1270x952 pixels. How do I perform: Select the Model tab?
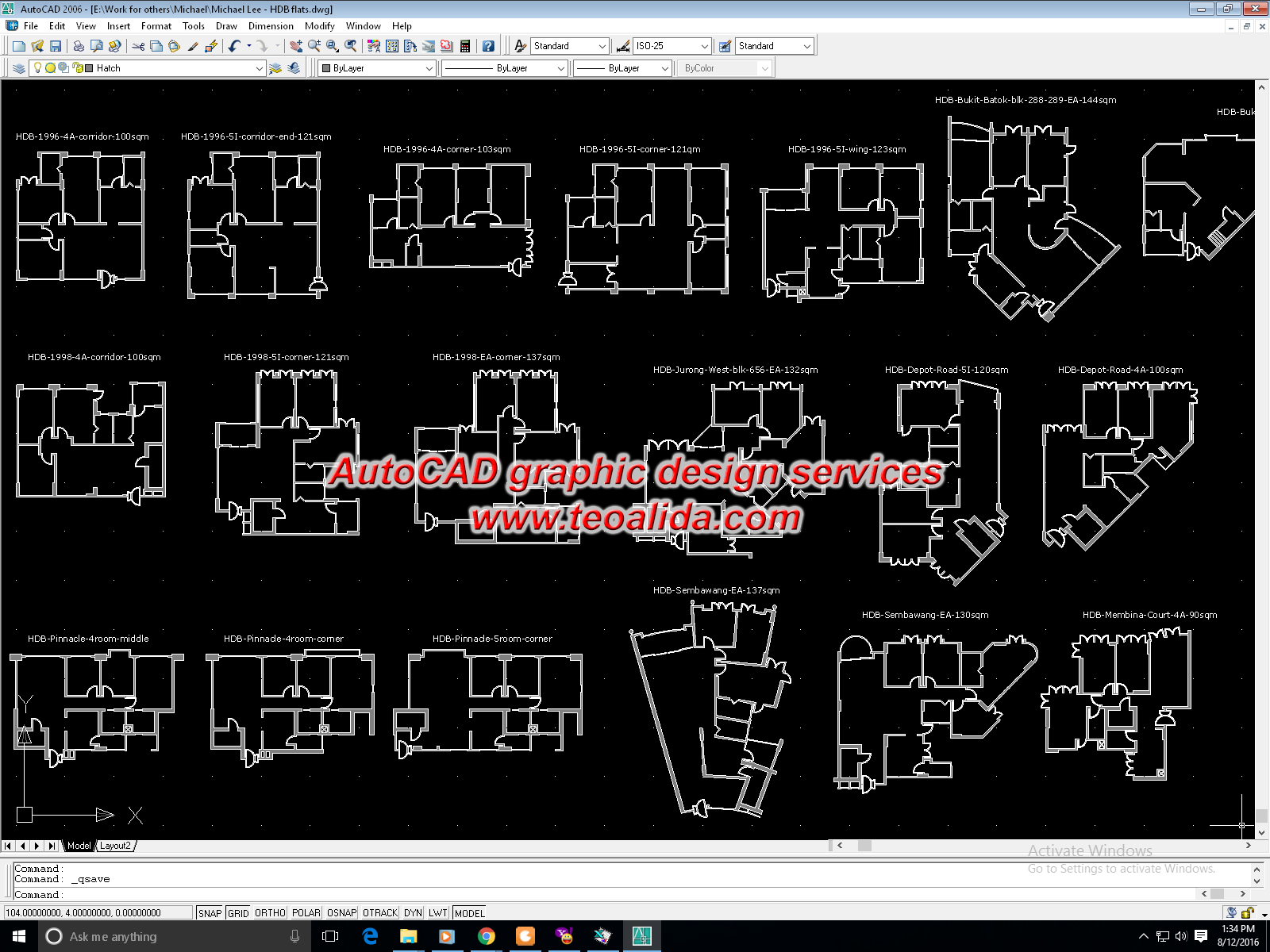[x=79, y=846]
